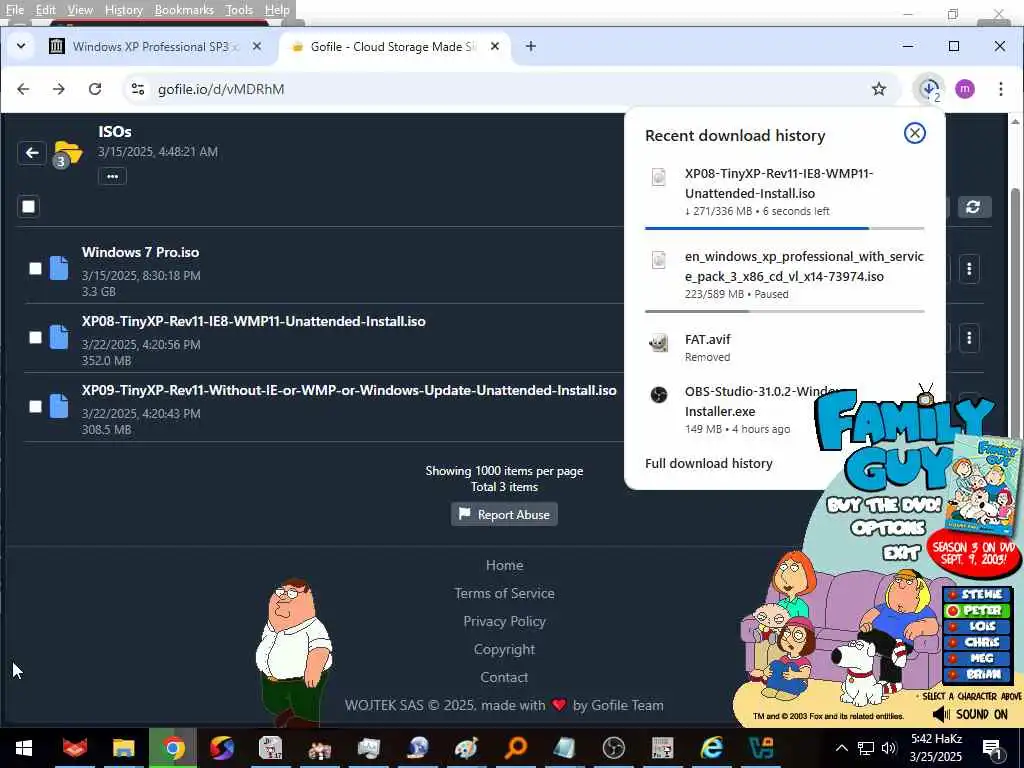
Task: Open Chrome downloads toolbar icon
Action: click(x=929, y=89)
